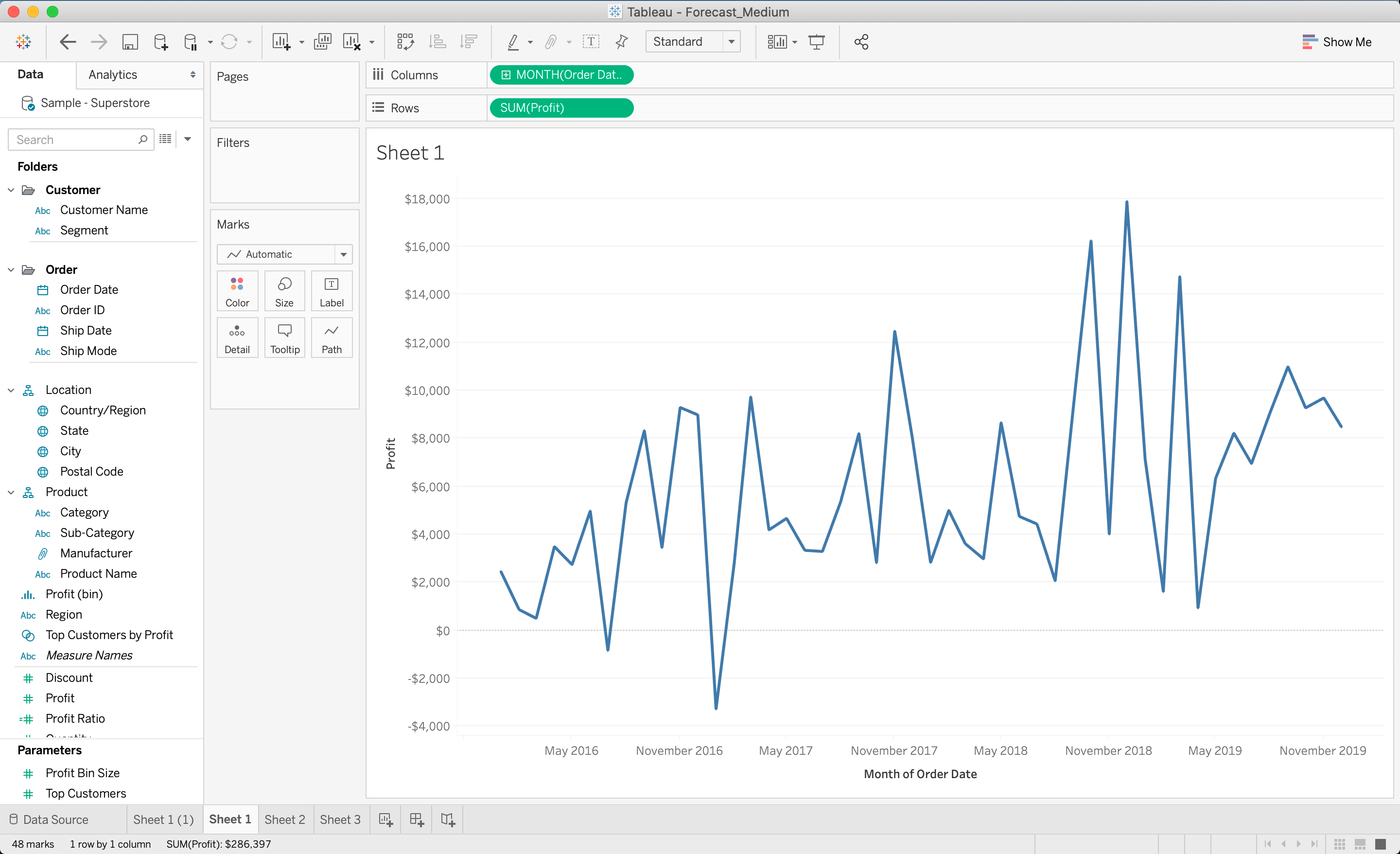Switch to the Analytics pane tab

[x=112, y=74]
